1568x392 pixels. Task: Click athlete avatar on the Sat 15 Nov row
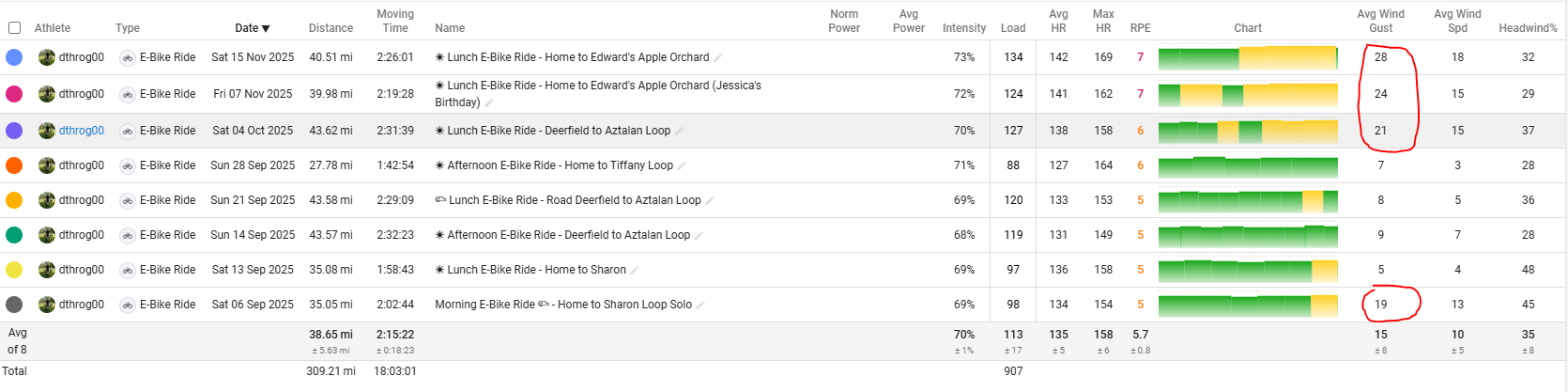pyautogui.click(x=46, y=57)
